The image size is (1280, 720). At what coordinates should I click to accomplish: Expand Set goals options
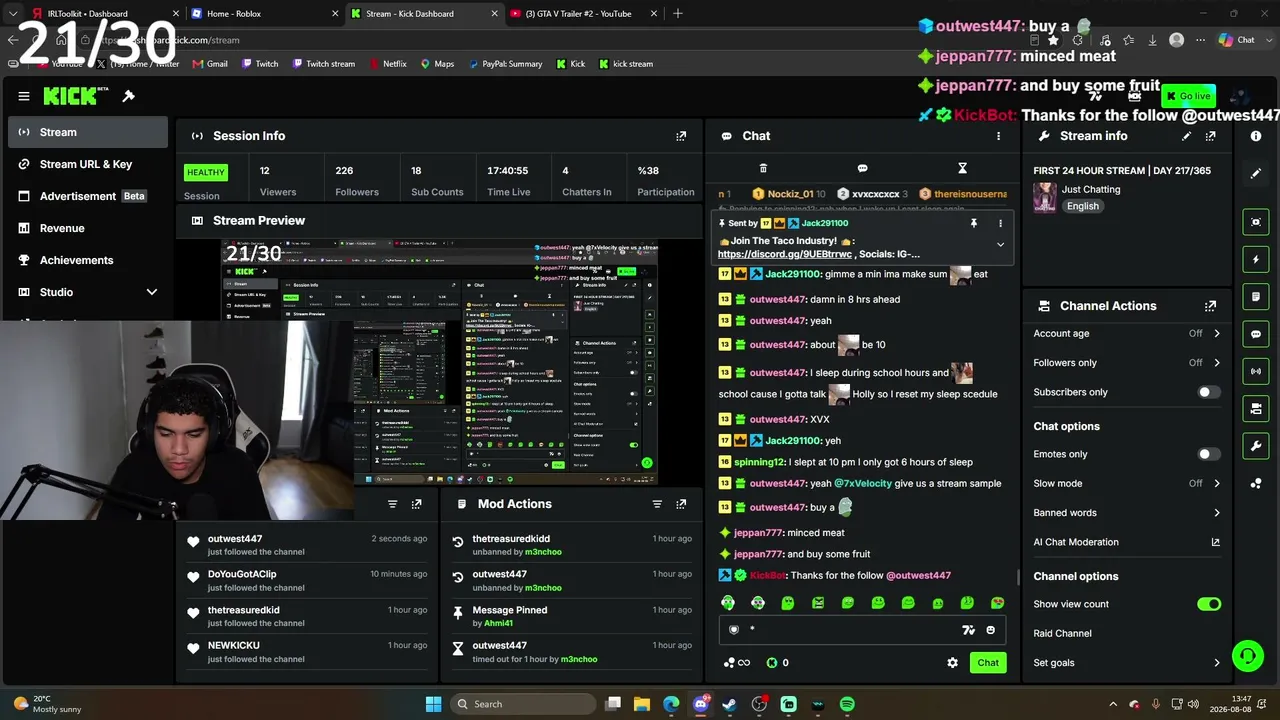click(x=1127, y=663)
